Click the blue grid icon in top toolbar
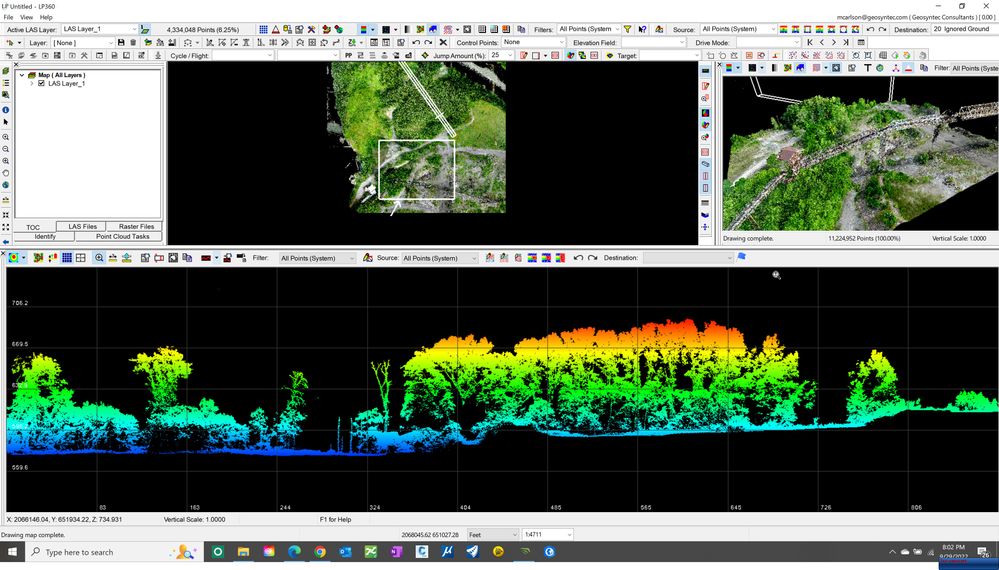Screen dimensions: 999x570 263,29
